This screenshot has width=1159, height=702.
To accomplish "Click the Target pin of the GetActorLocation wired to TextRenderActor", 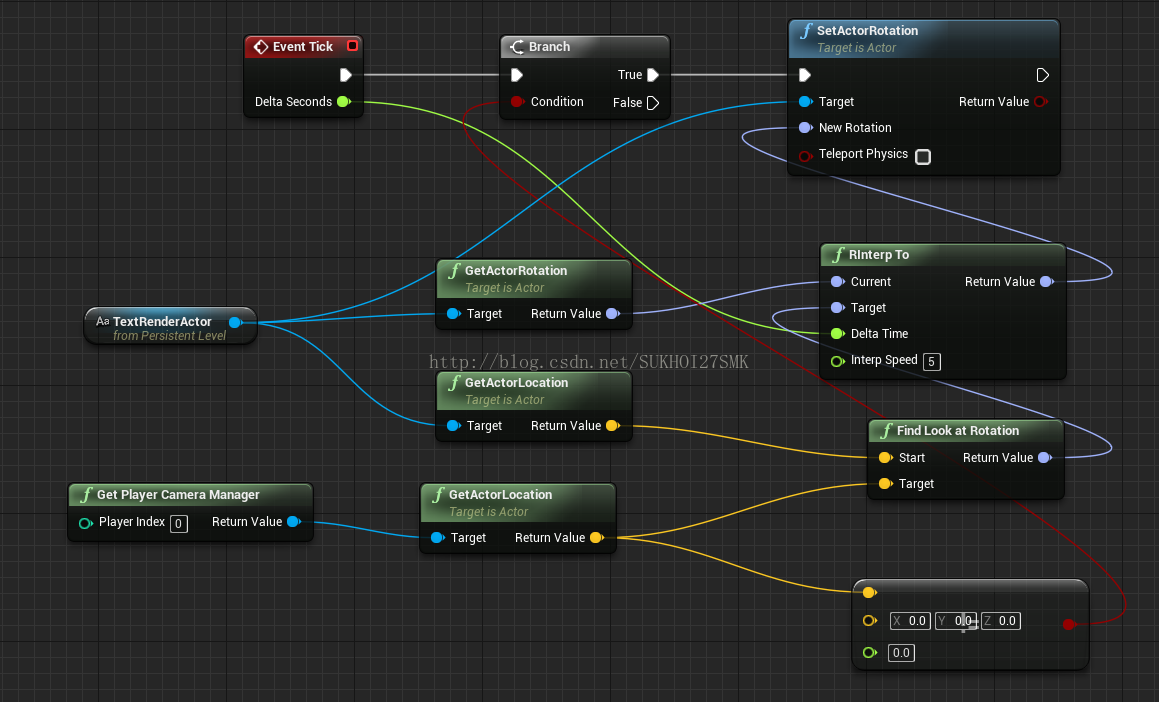I will coord(454,426).
